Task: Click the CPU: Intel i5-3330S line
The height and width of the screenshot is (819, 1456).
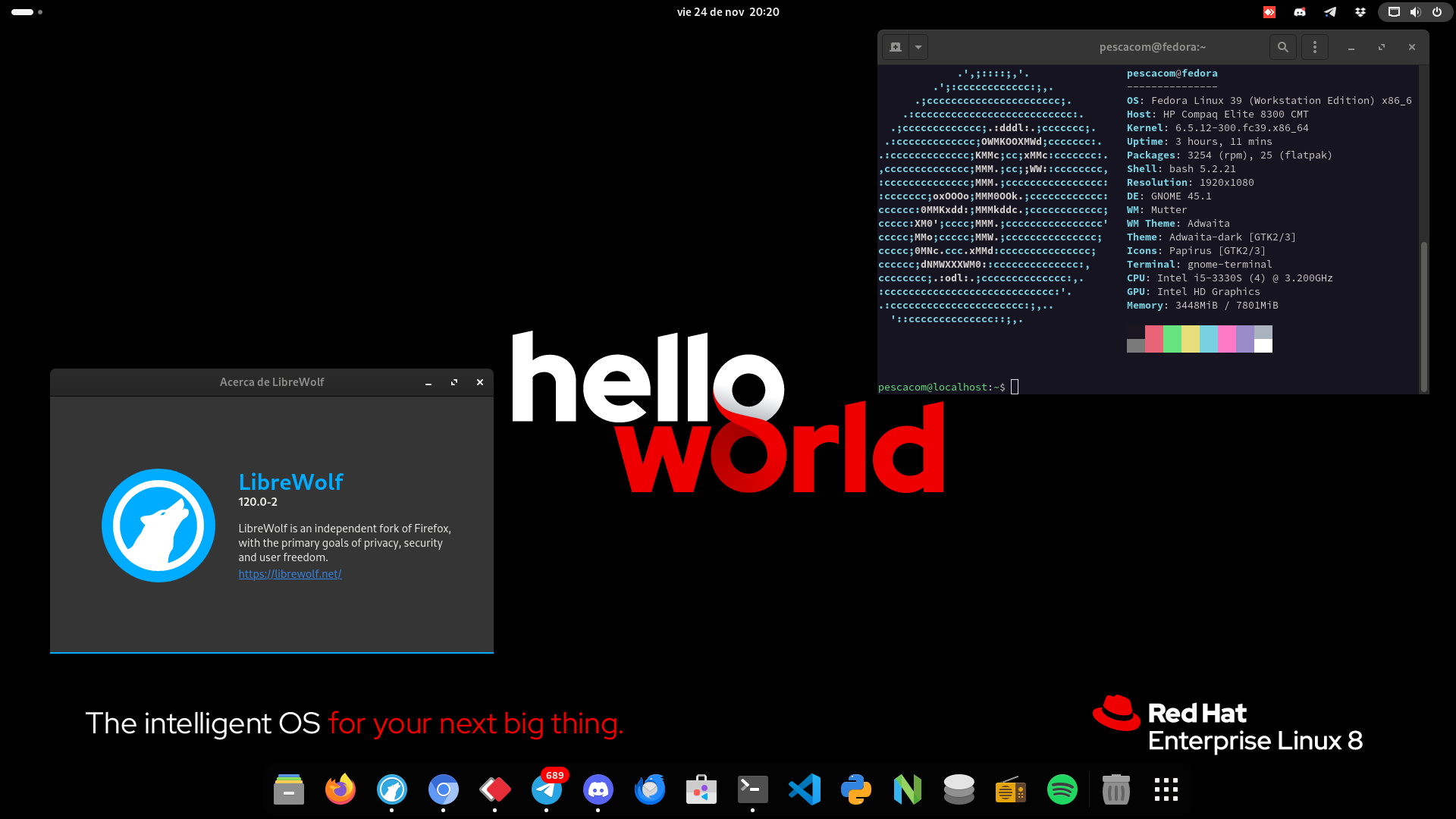Action: (1229, 278)
